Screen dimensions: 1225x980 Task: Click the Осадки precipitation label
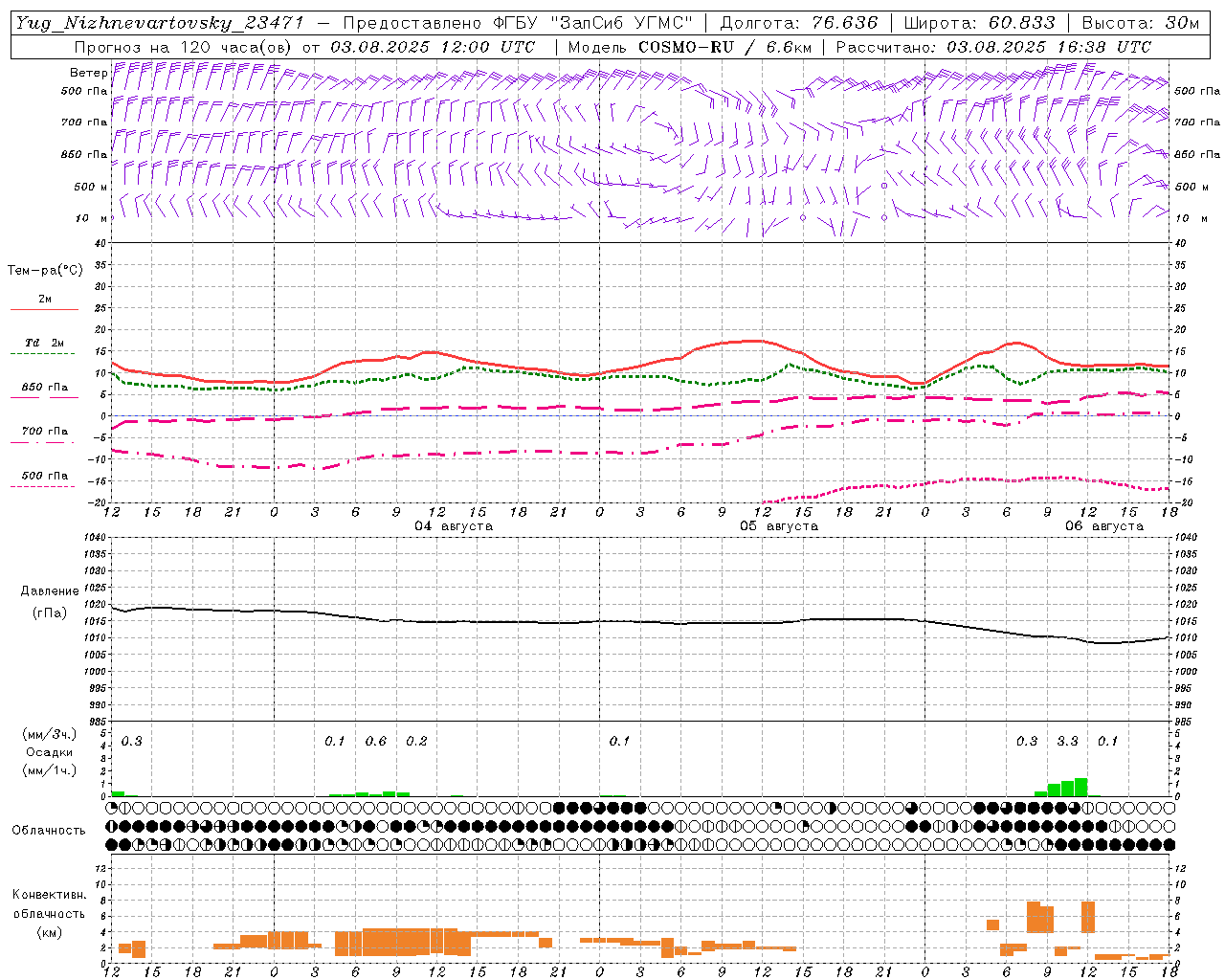[x=49, y=752]
